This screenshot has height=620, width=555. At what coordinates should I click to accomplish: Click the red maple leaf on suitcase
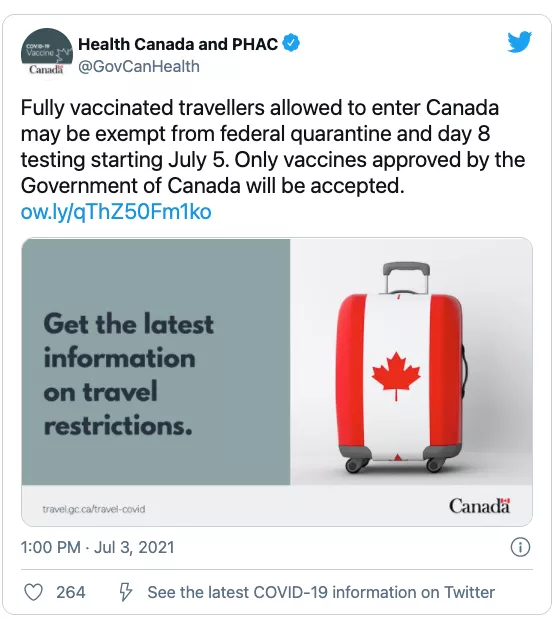point(396,376)
